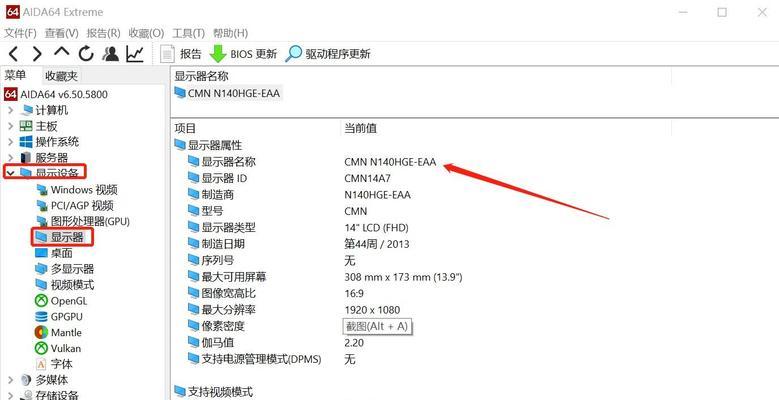779x400 pixels.
Task: Click the GPGPU database icon
Action: pos(41,317)
